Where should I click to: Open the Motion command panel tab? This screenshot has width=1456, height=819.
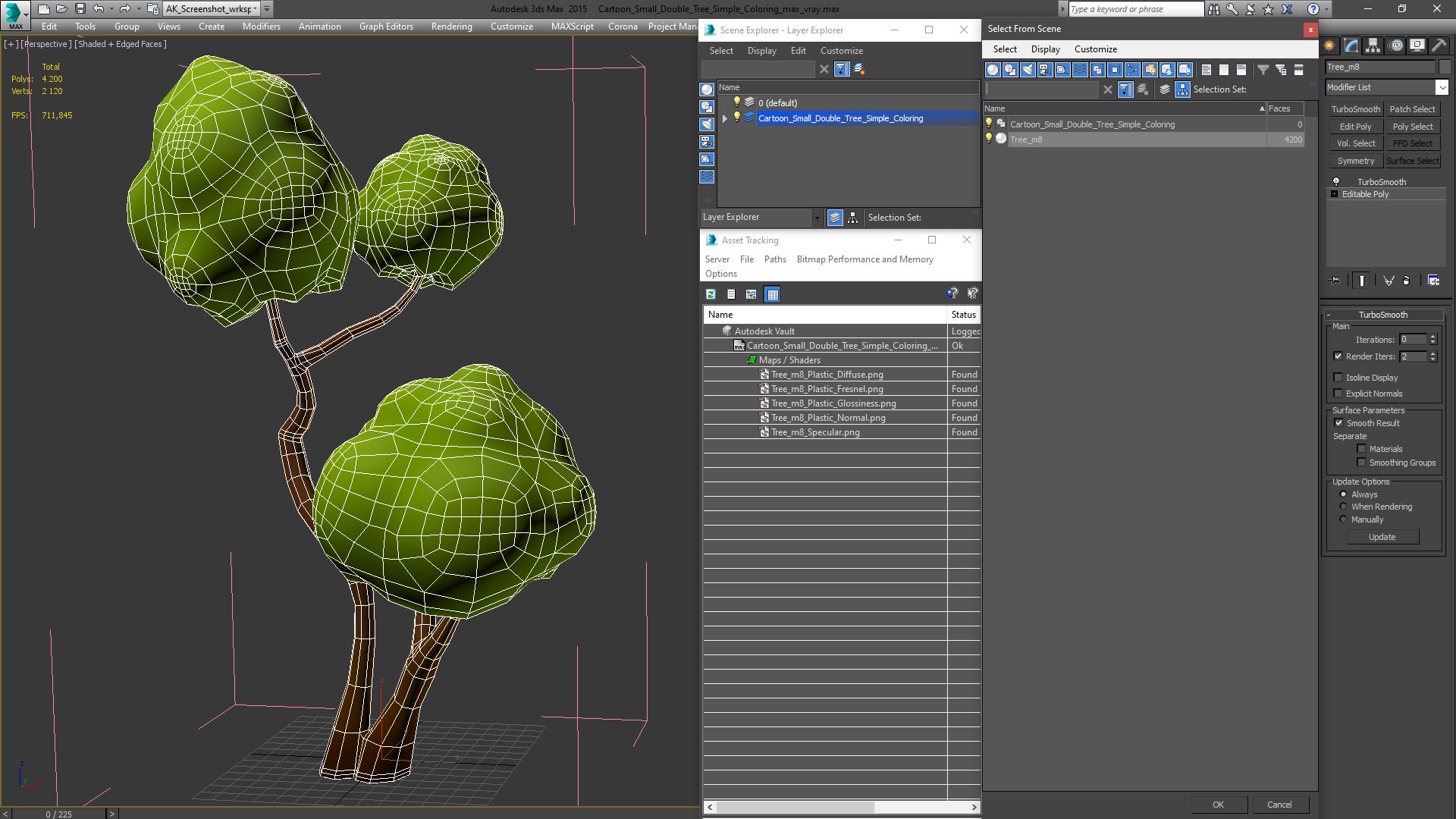pos(1395,45)
